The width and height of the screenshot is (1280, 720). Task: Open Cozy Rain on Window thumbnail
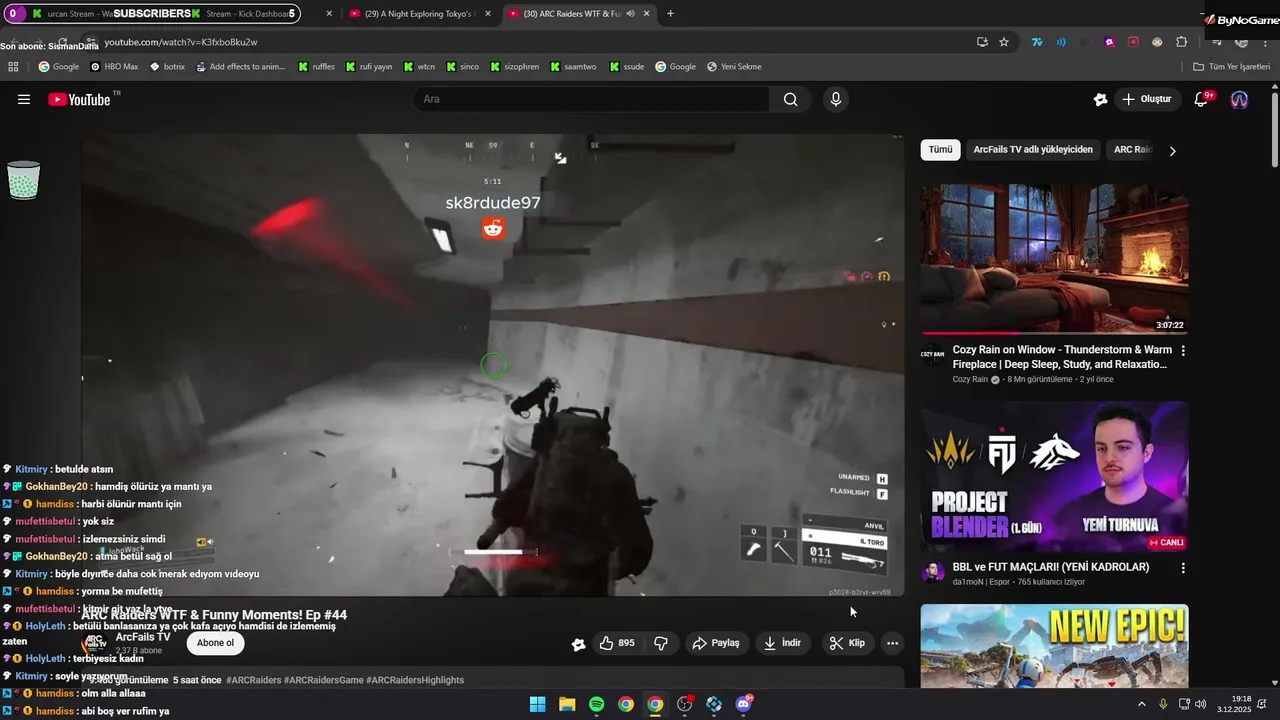pos(1054,259)
